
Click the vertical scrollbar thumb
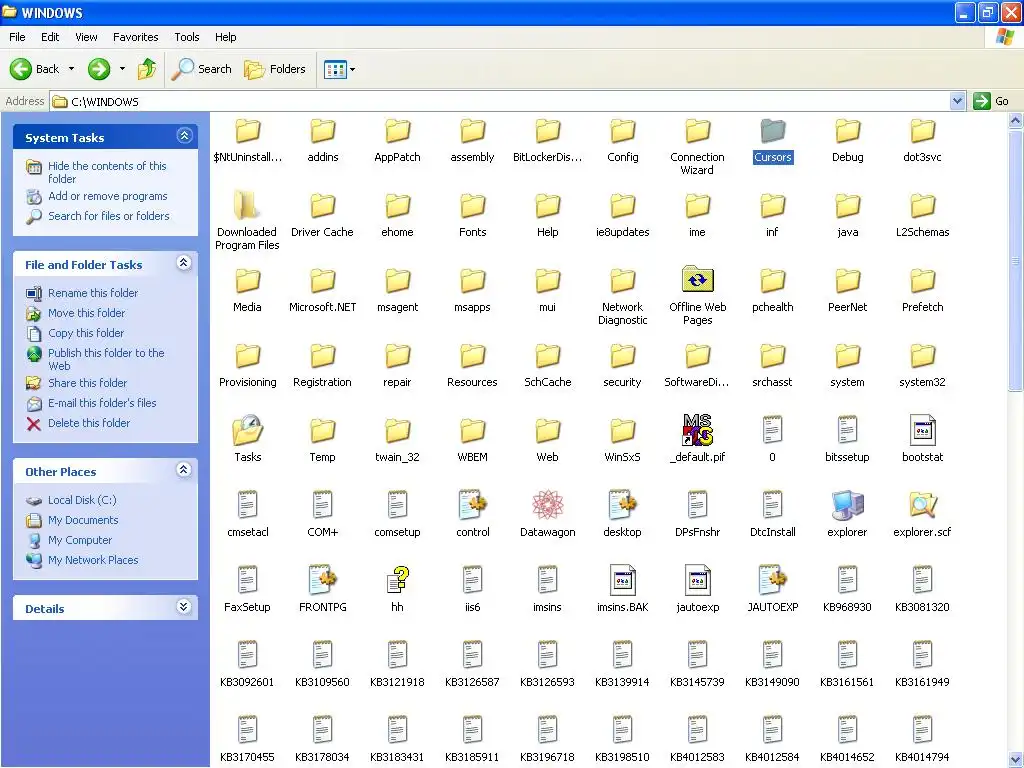click(x=1016, y=261)
